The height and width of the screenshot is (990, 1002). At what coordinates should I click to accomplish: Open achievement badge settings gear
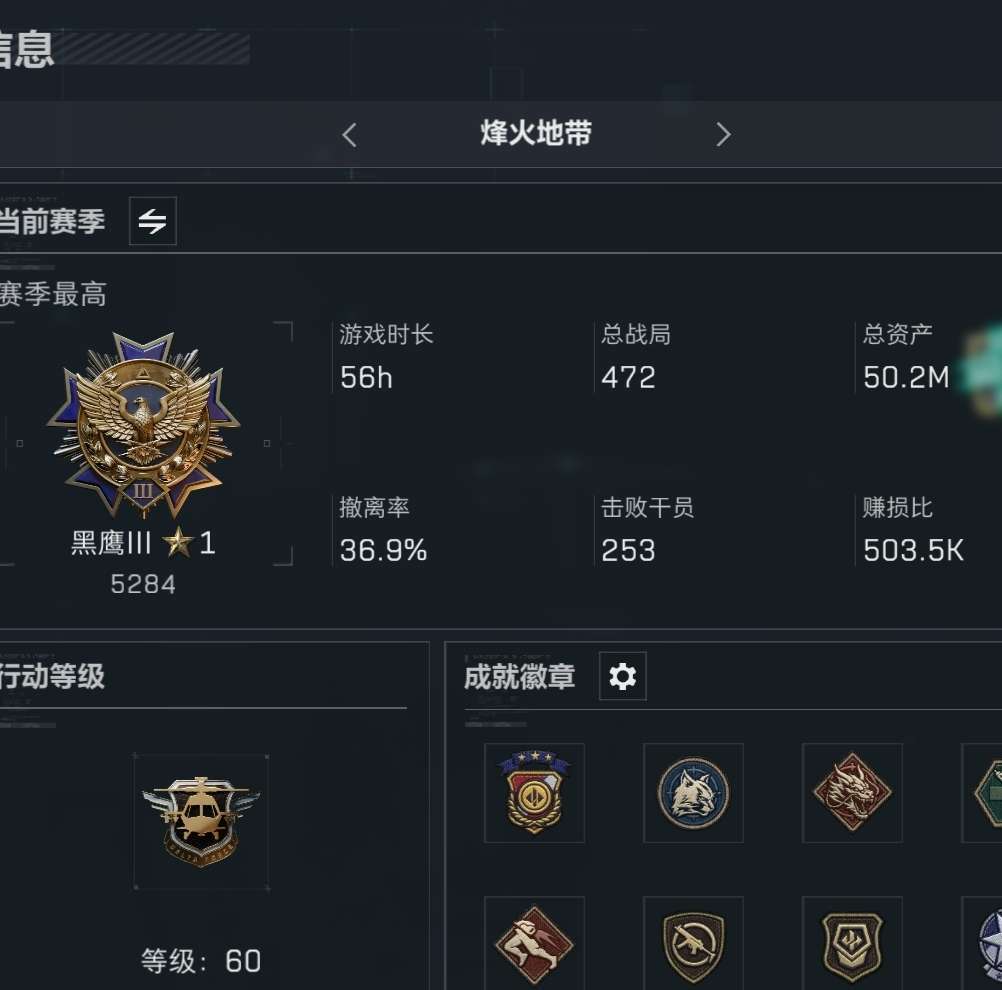pos(622,676)
